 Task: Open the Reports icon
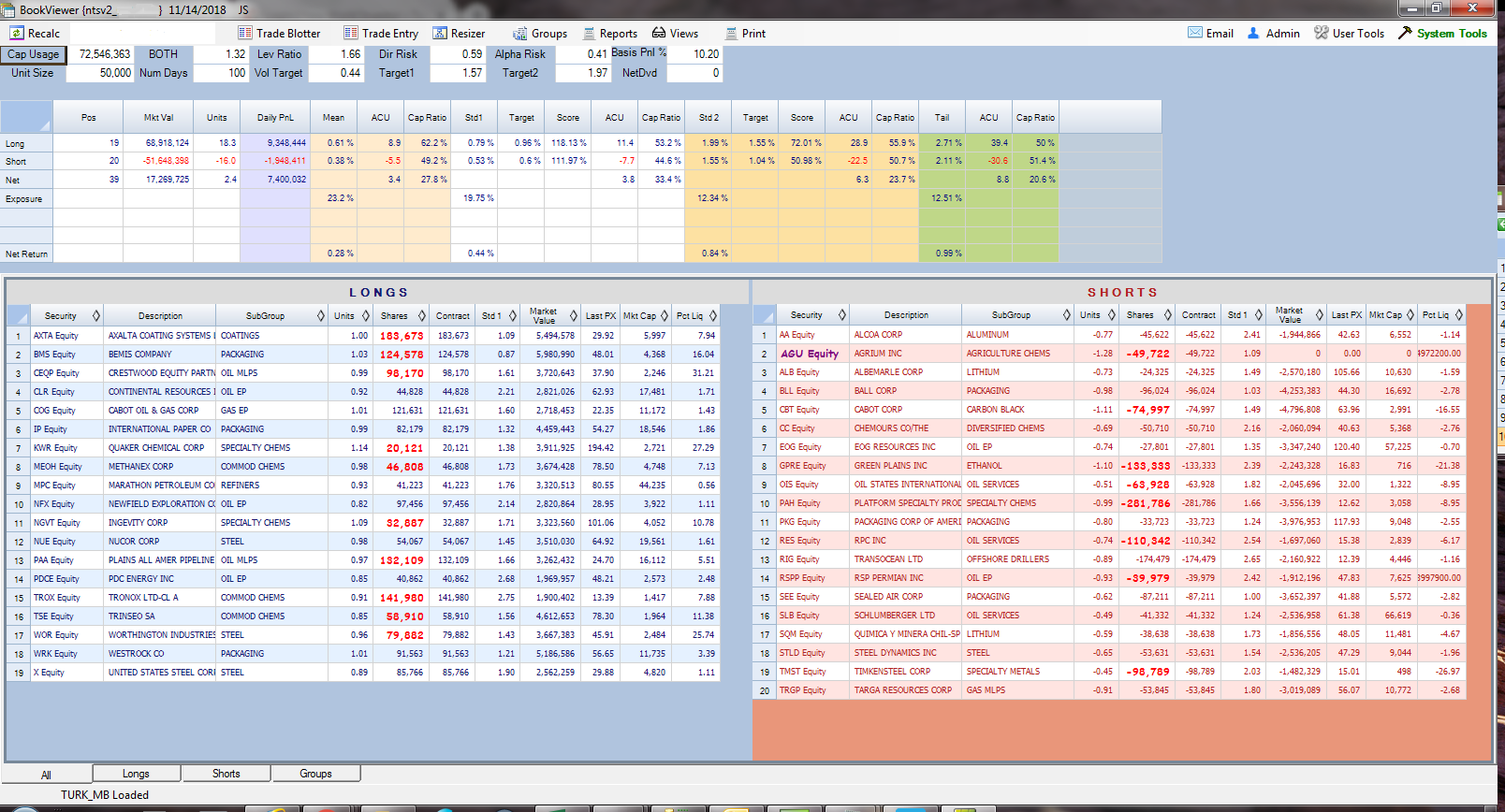coord(590,33)
